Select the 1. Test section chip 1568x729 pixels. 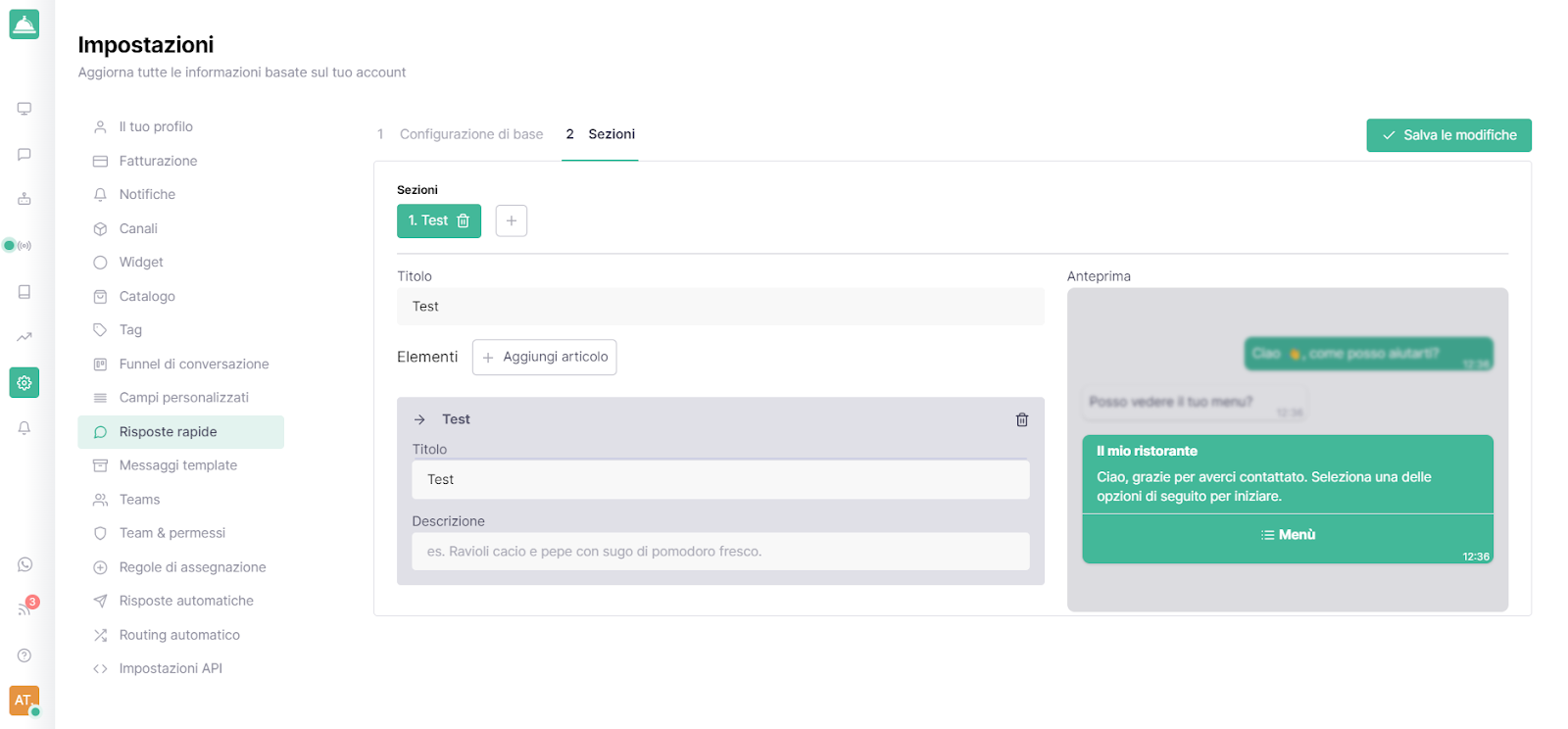point(439,221)
